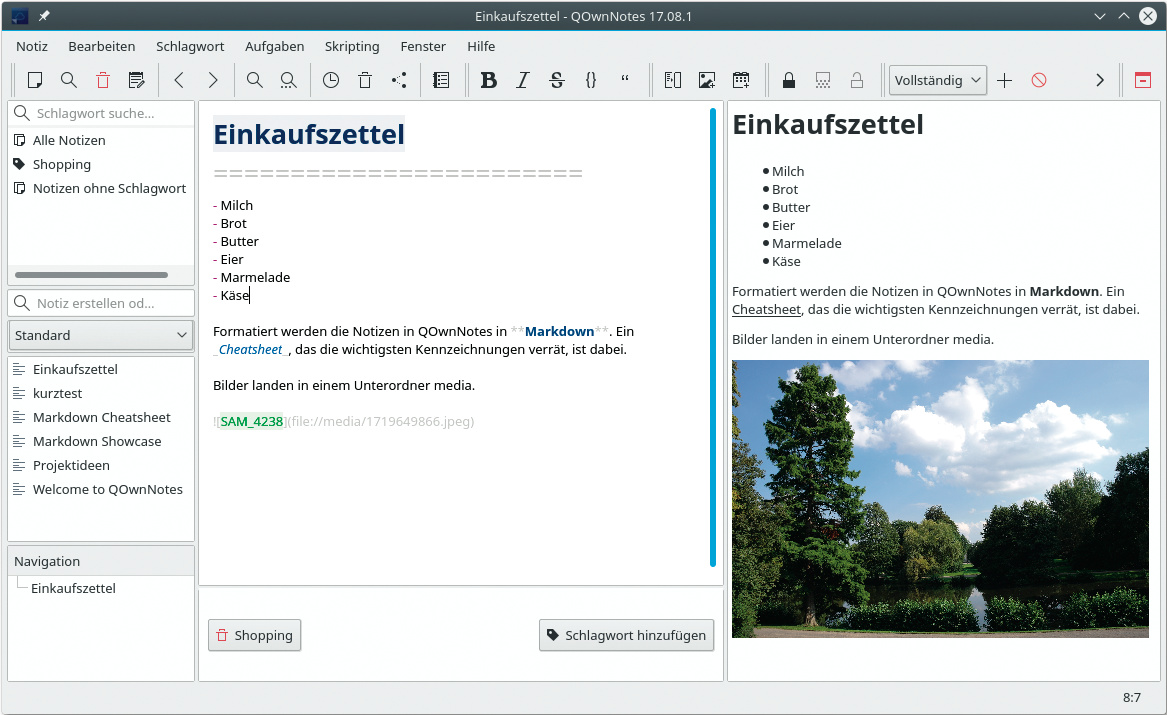Apply italic formatting
Viewport: 1167px width, 715px height.
tap(522, 80)
